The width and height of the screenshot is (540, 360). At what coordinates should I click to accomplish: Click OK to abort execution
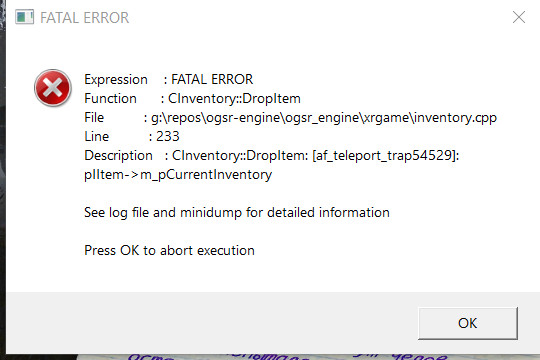[468, 323]
